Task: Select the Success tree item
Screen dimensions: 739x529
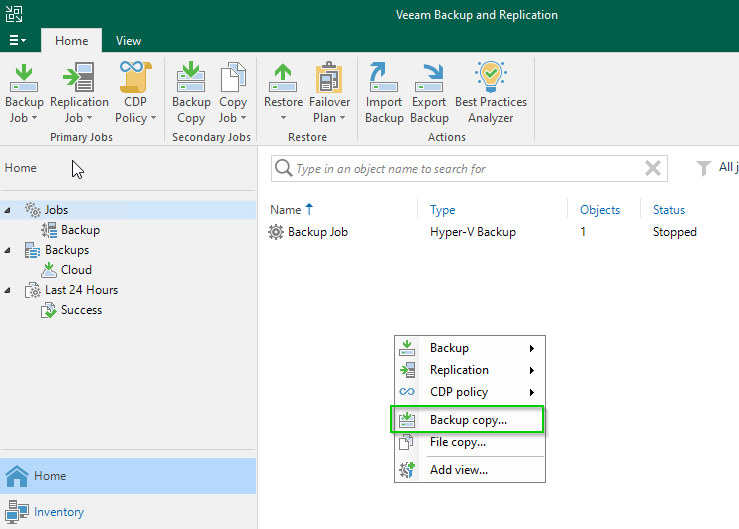Action: (x=81, y=310)
